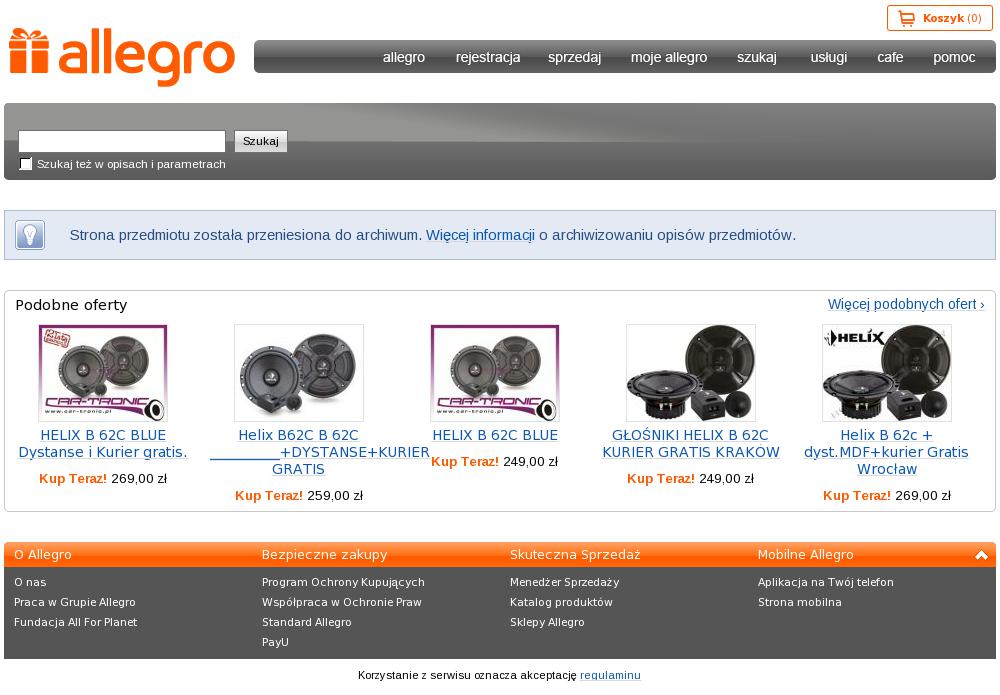Click the Szukaj search button

click(261, 141)
